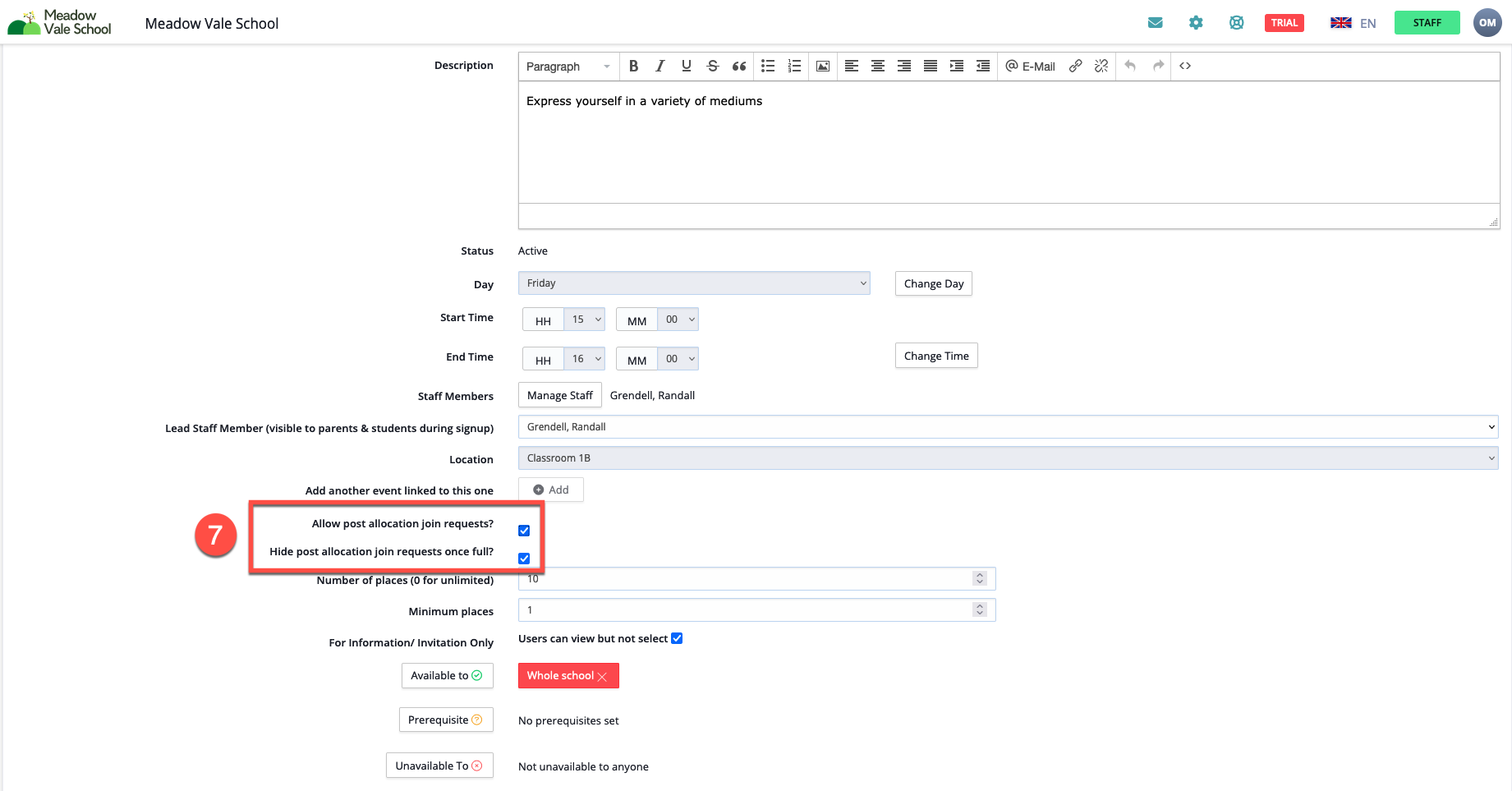Screen dimensions: 1512x791
Task: Open the OM user profile menu
Action: coord(1487,23)
